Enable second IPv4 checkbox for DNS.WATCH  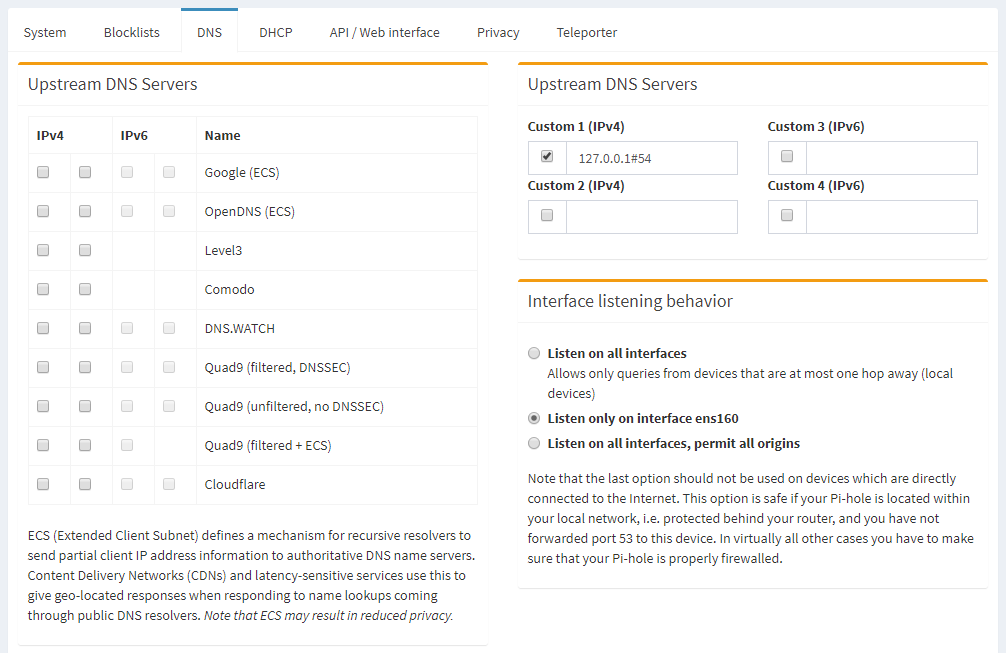point(85,328)
